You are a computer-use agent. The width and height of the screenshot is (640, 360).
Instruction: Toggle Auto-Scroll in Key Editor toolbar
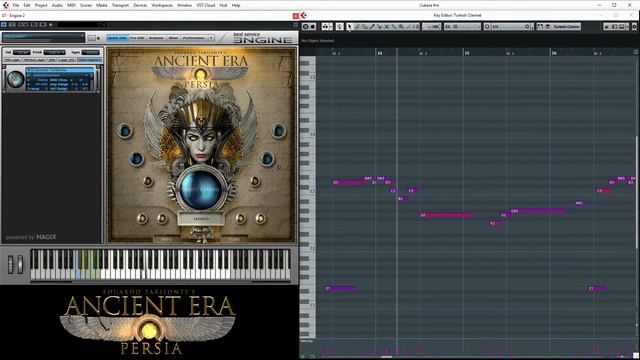coord(325,27)
